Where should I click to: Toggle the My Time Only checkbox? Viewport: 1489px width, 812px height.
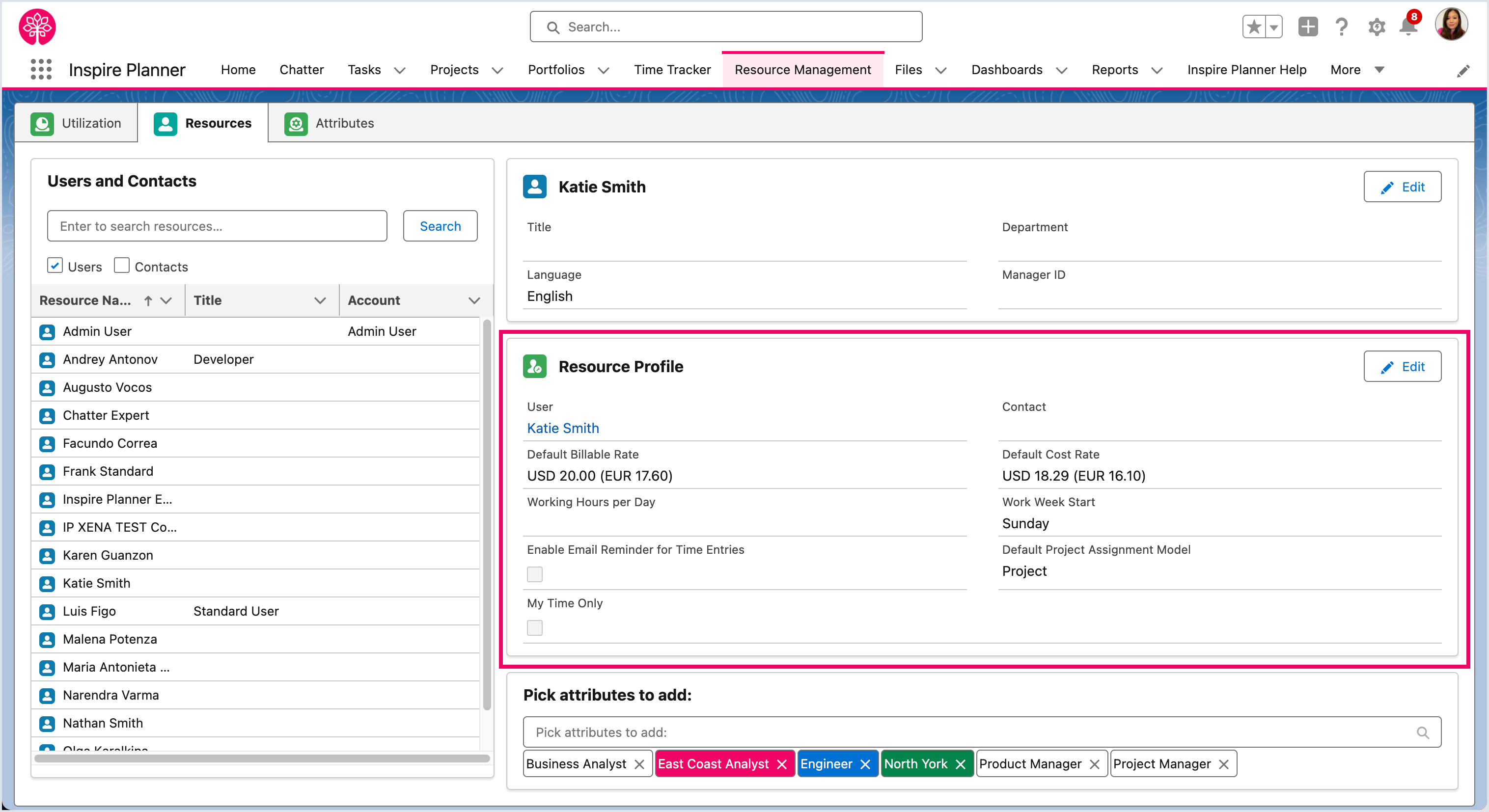pos(535,627)
